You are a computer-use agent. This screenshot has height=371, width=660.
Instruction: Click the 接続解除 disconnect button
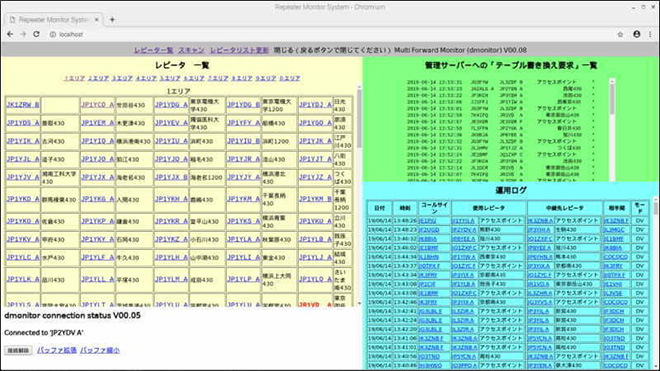click(x=18, y=350)
